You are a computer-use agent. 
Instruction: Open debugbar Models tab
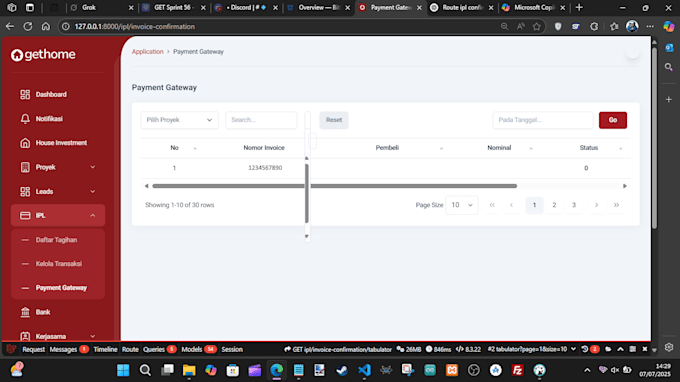tap(199, 349)
